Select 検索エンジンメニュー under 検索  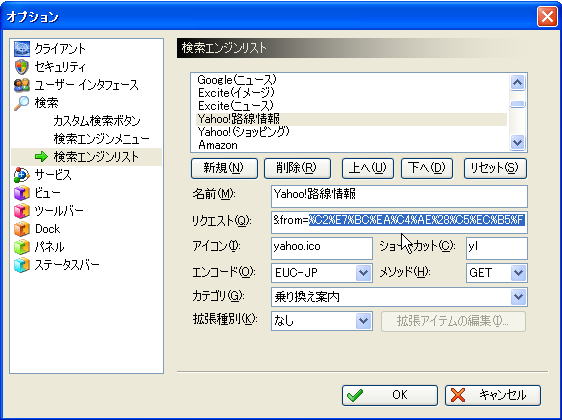[x=101, y=139]
